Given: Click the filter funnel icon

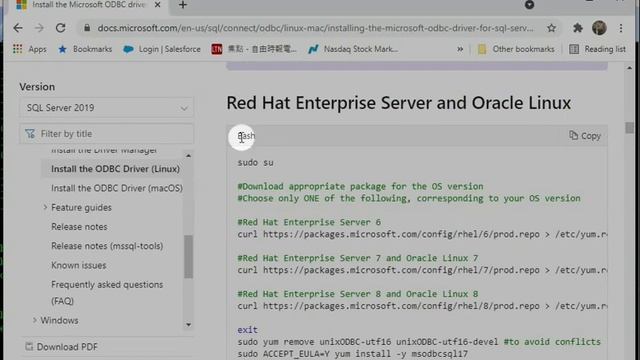Looking at the screenshot, I should pos(30,134).
